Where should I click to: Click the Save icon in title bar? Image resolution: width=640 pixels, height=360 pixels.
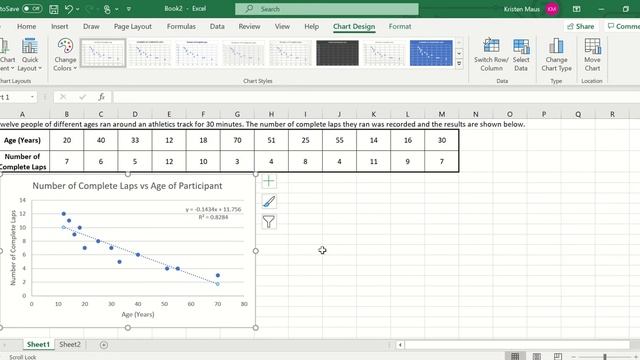(x=53, y=9)
